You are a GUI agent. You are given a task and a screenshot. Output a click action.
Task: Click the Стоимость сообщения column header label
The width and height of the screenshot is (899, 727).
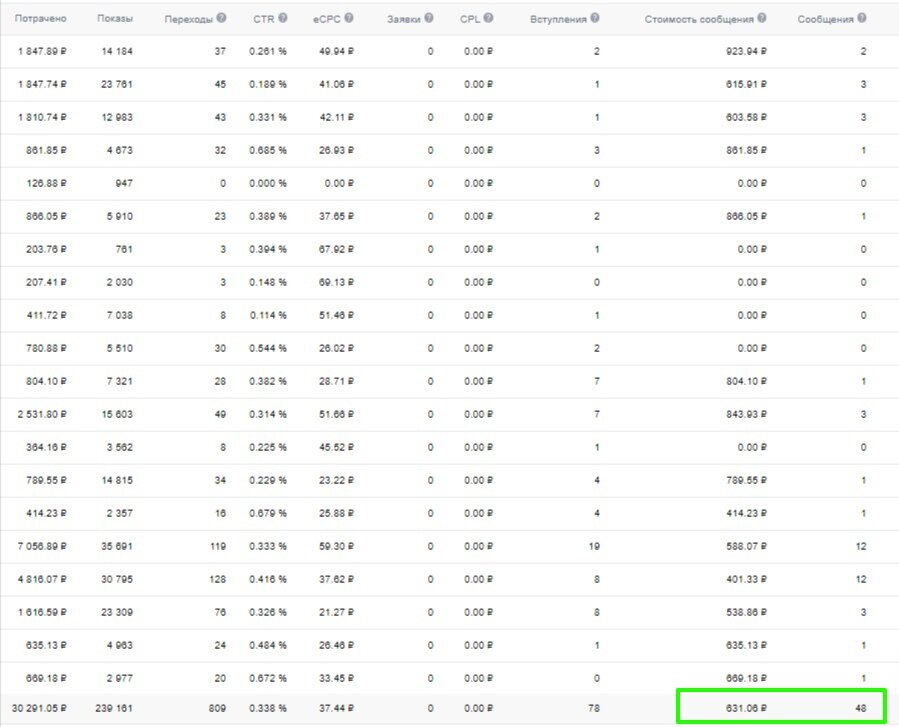point(699,19)
